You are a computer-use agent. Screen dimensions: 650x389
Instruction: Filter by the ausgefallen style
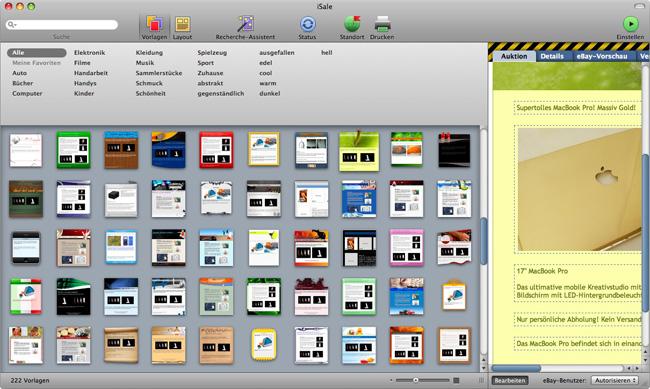[x=277, y=53]
